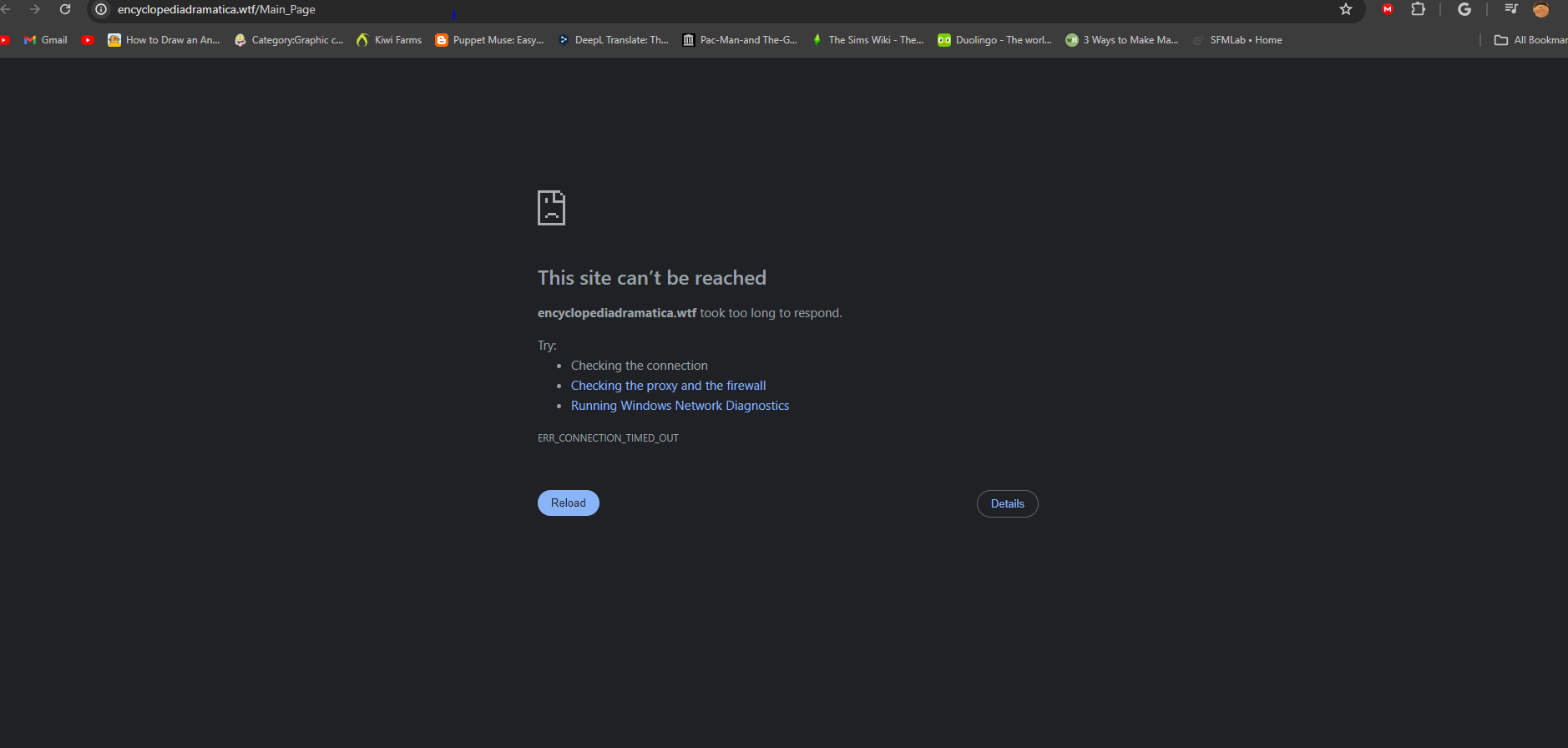
Task: Open the Extensions puzzle-piece menu
Action: (x=1418, y=9)
